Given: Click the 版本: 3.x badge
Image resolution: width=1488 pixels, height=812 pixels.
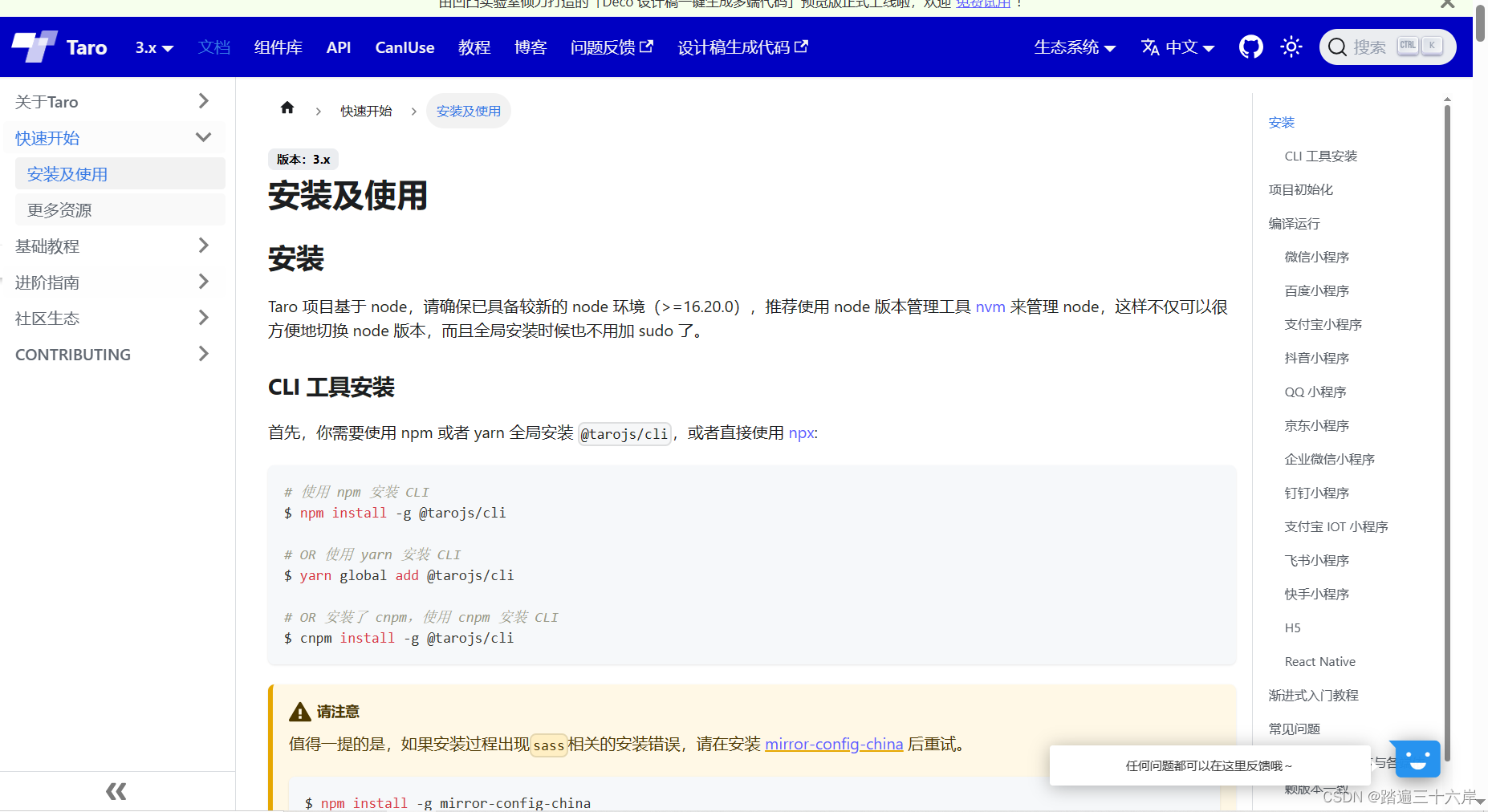Looking at the screenshot, I should pos(303,159).
